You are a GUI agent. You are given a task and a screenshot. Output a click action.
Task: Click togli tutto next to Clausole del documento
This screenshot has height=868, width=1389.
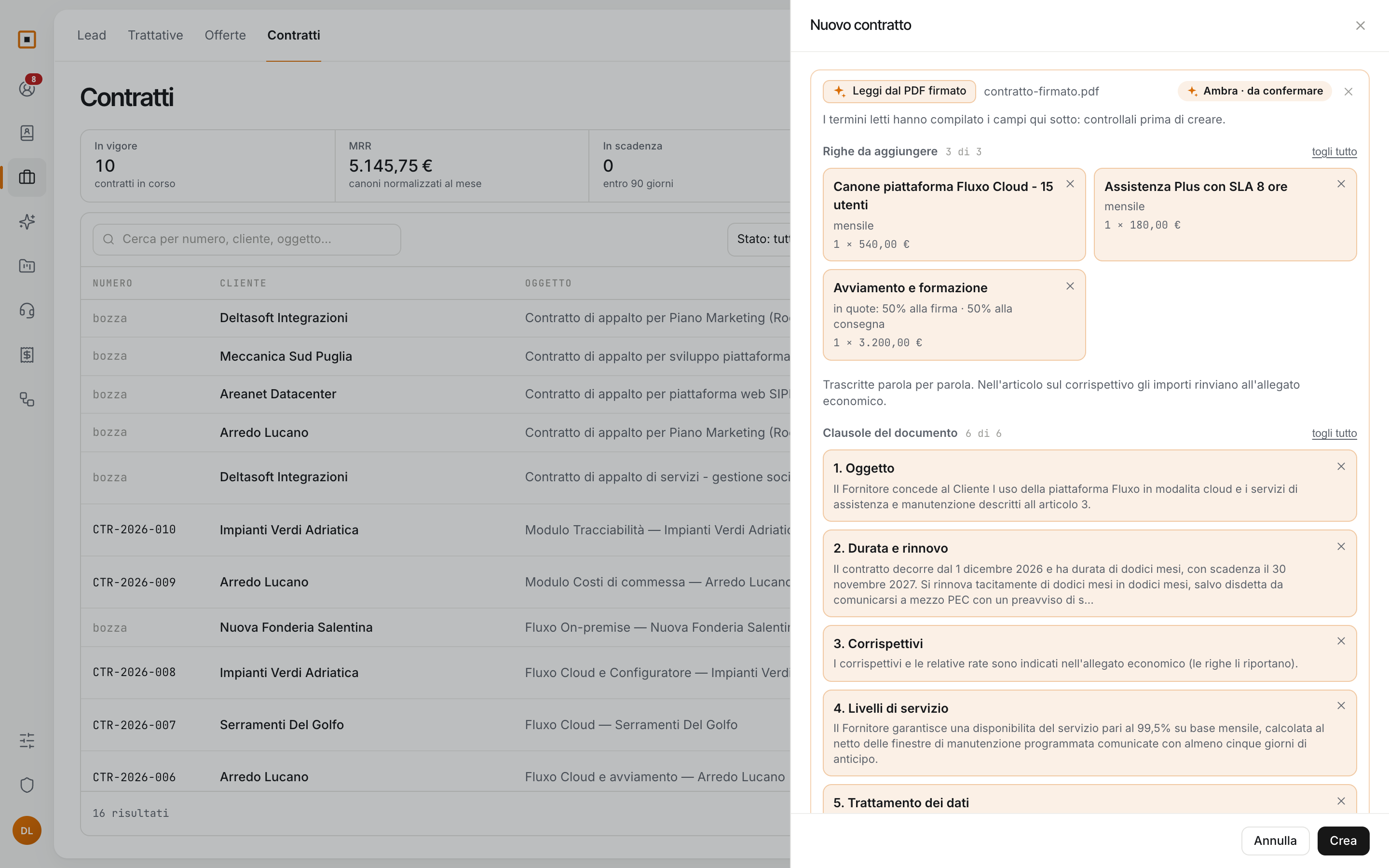[x=1334, y=433]
